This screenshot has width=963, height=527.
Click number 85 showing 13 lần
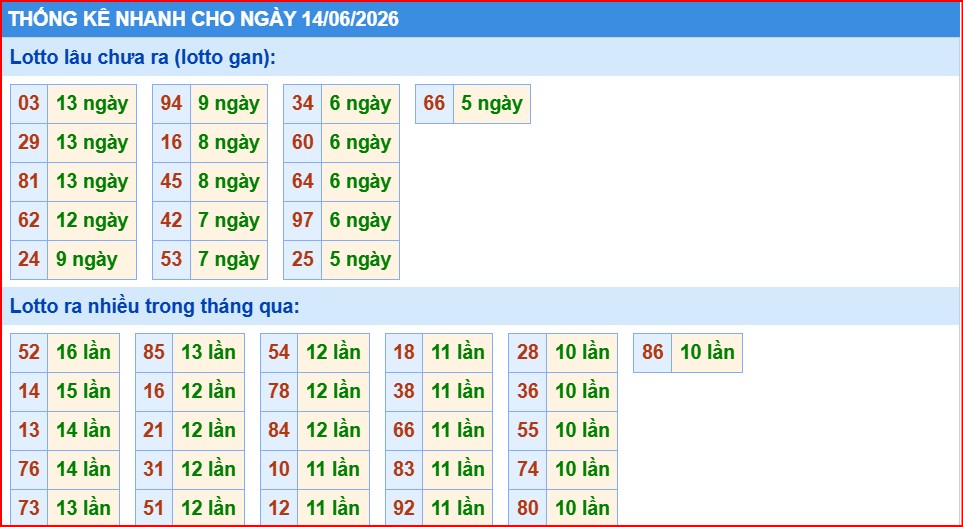click(154, 353)
